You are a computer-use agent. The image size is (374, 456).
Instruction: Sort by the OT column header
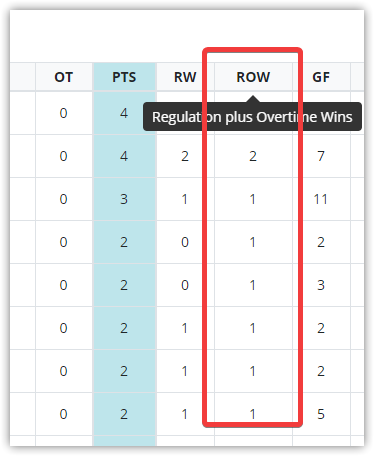pos(64,77)
